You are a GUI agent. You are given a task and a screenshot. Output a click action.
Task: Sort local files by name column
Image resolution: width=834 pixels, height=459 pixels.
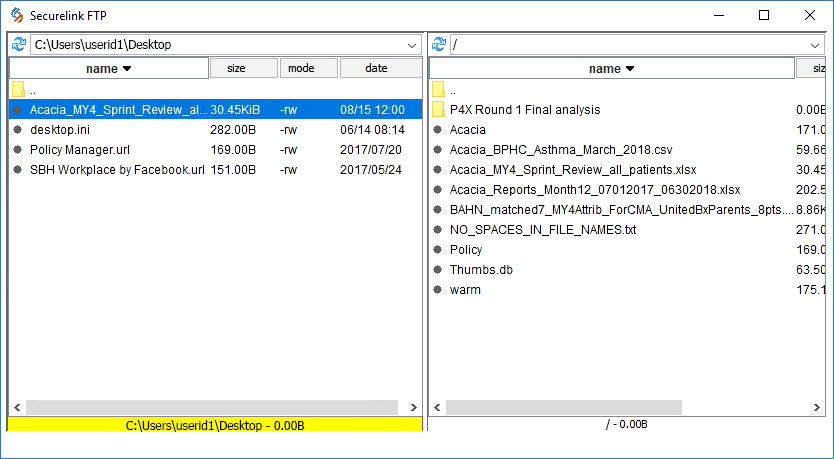[109, 69]
